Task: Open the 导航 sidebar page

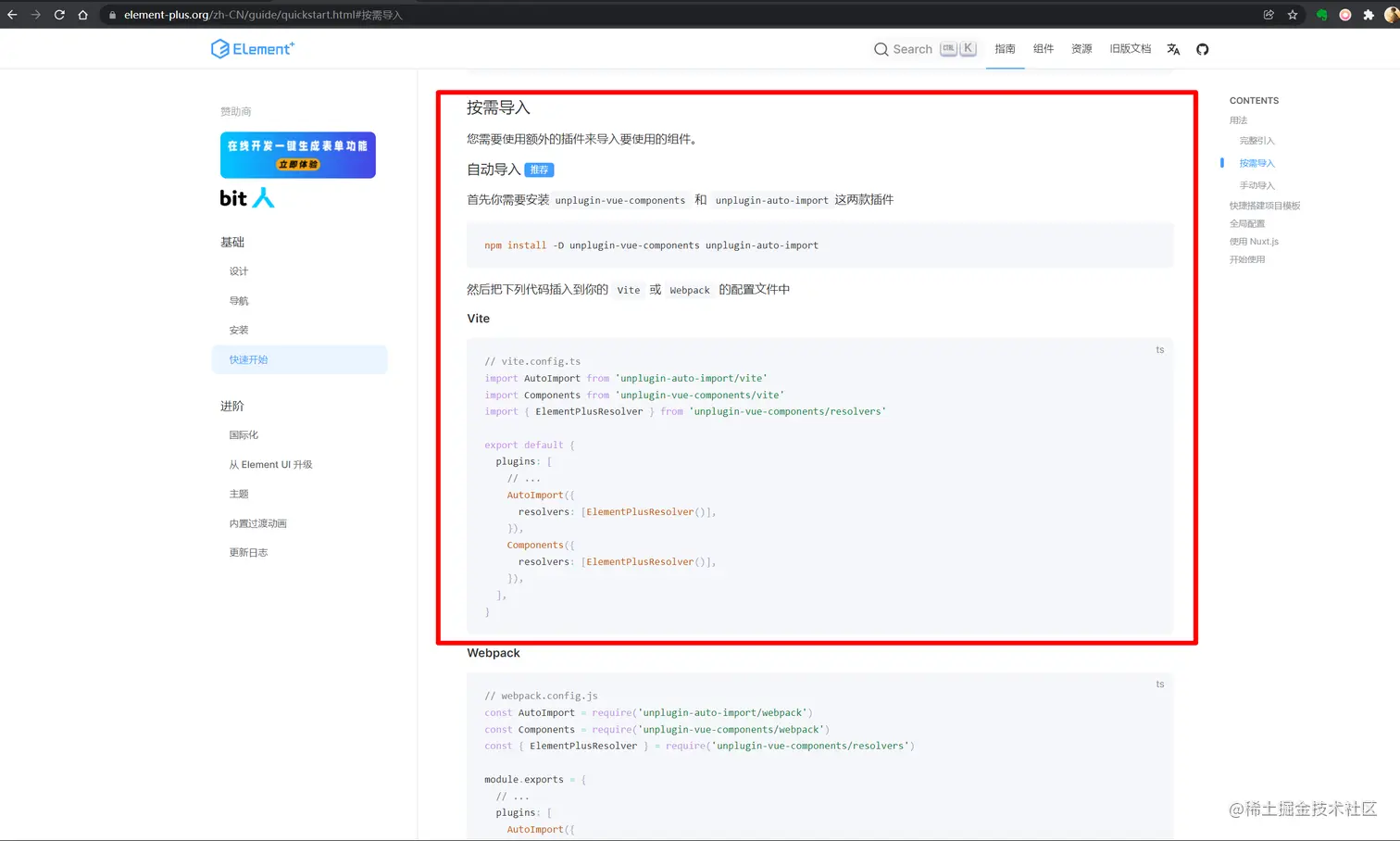Action: tap(239, 301)
